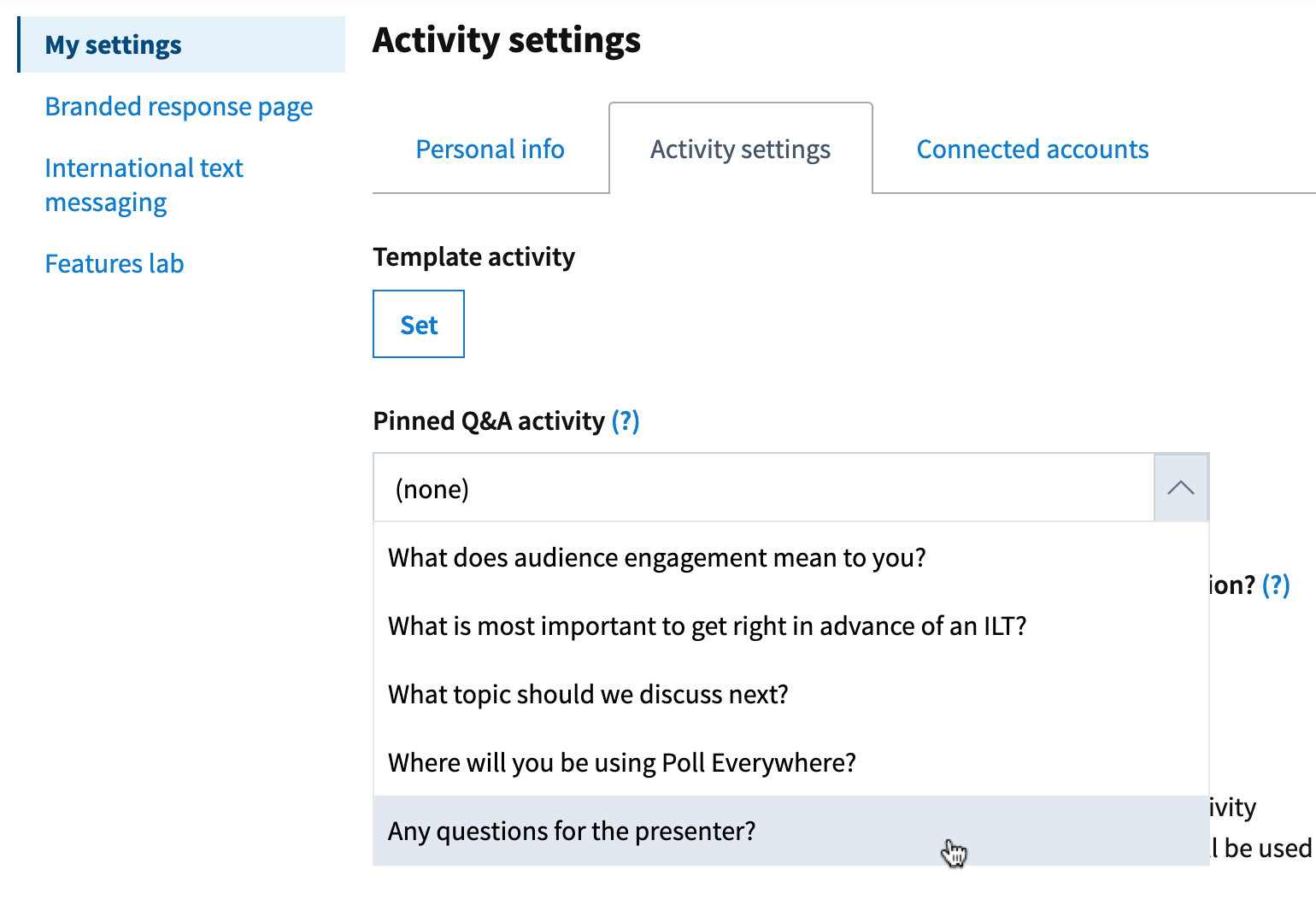1316x905 pixels.
Task: Open International text messaging link
Action: click(144, 185)
